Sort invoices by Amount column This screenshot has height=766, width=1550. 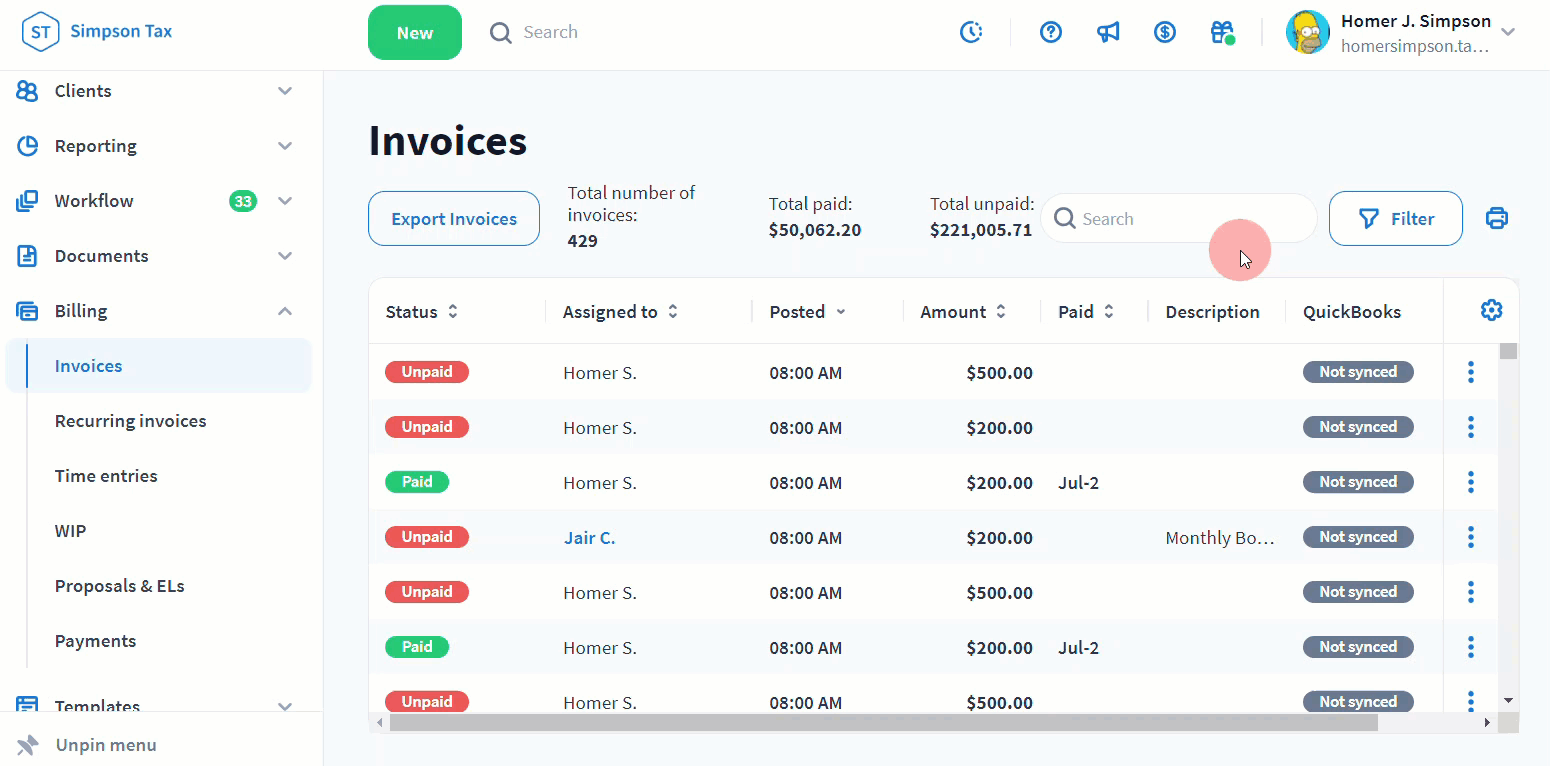point(962,312)
